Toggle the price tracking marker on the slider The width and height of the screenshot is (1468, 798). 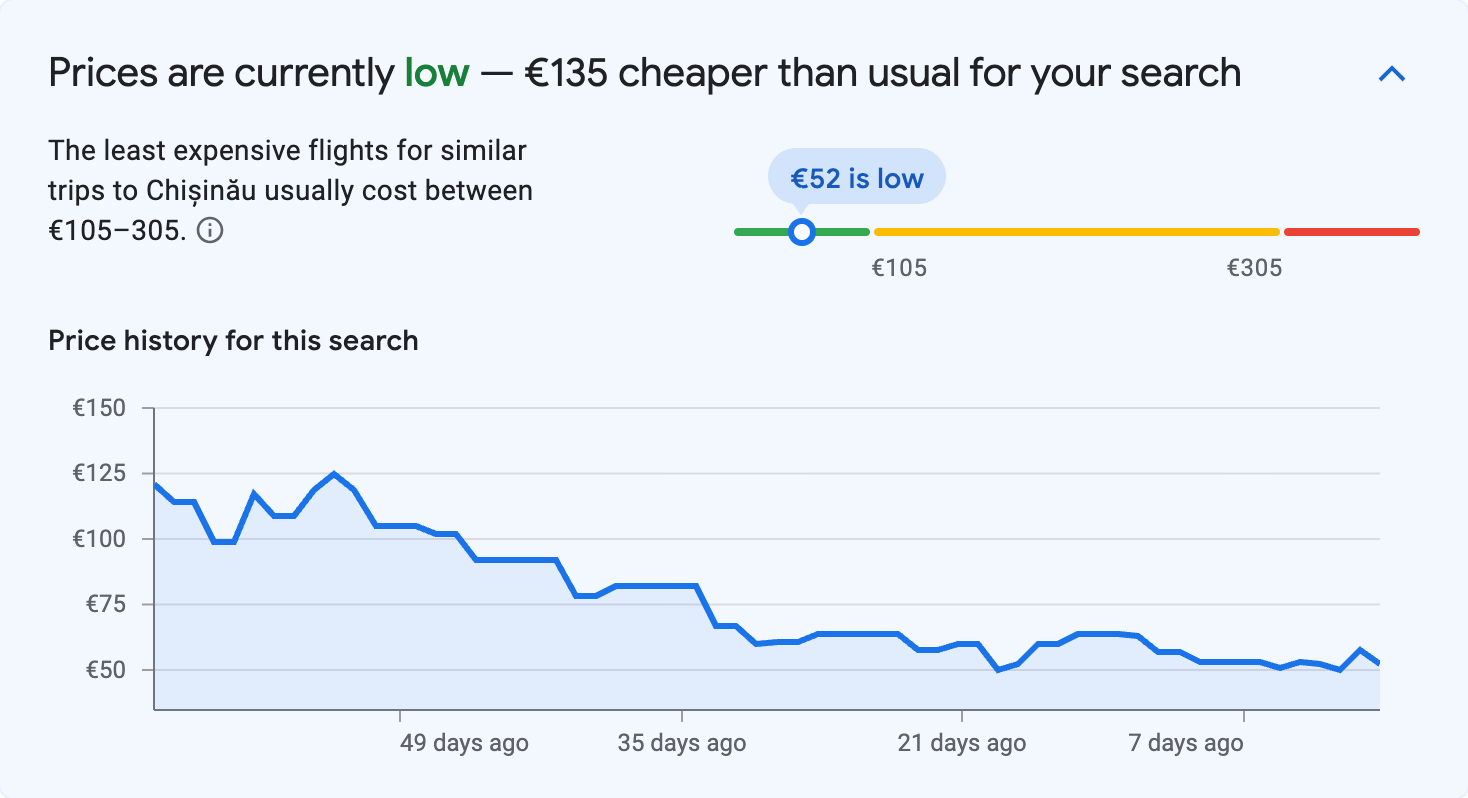tap(802, 231)
